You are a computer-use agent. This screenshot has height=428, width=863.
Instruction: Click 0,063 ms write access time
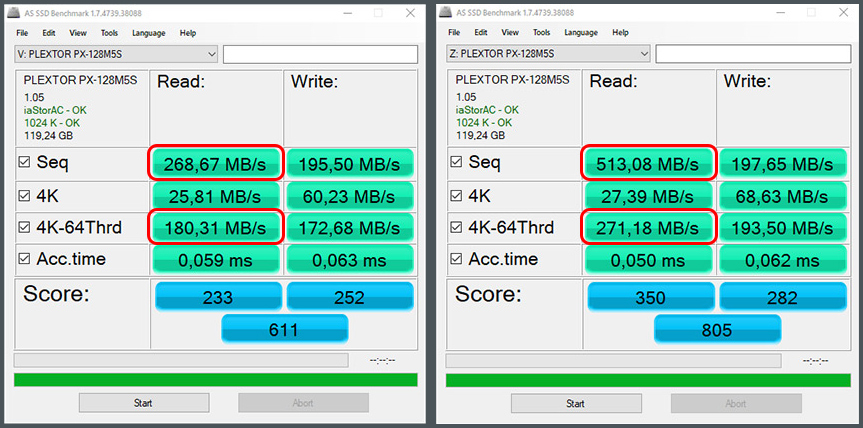pyautogui.click(x=349, y=260)
